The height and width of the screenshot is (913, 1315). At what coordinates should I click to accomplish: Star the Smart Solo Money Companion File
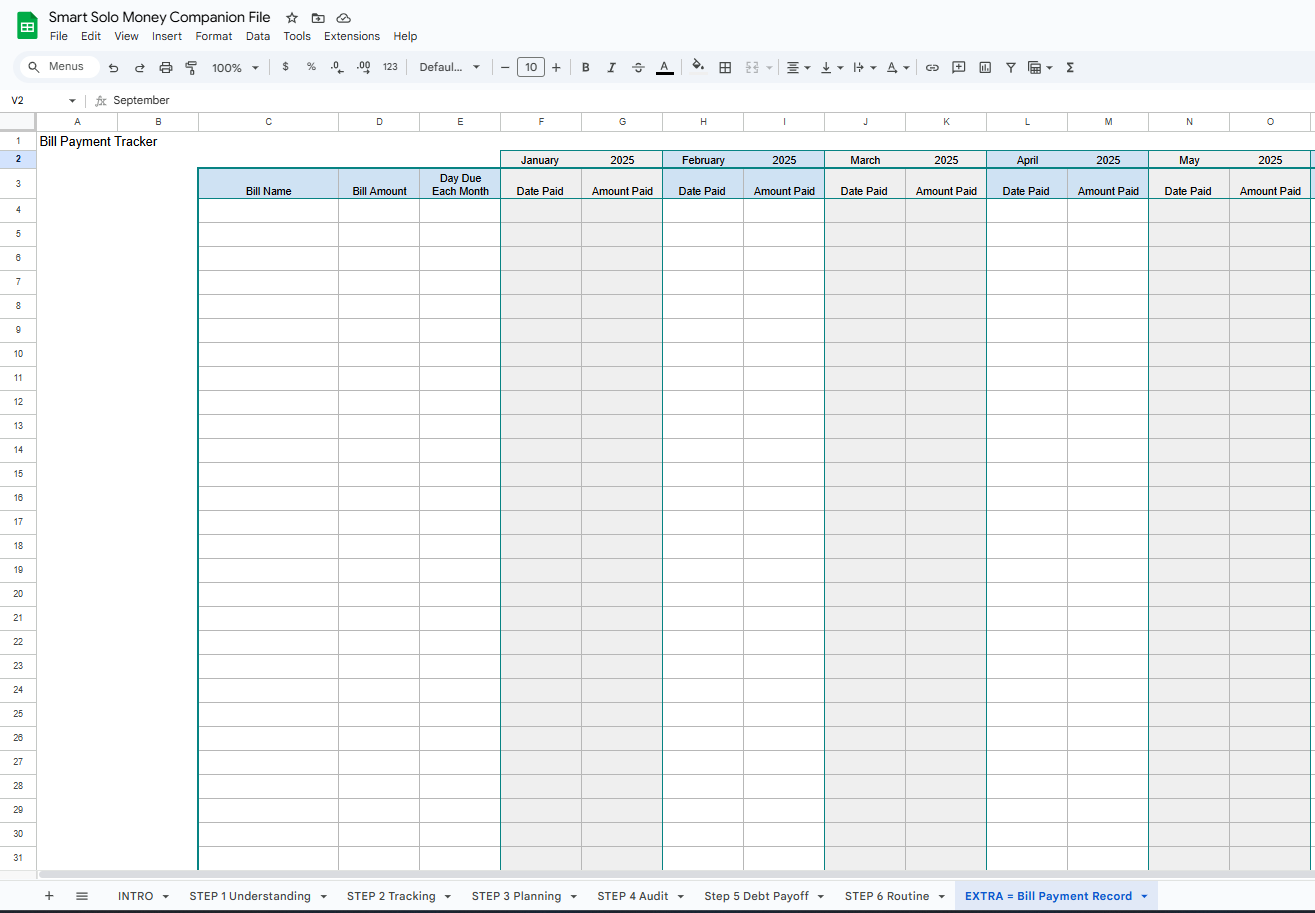292,18
